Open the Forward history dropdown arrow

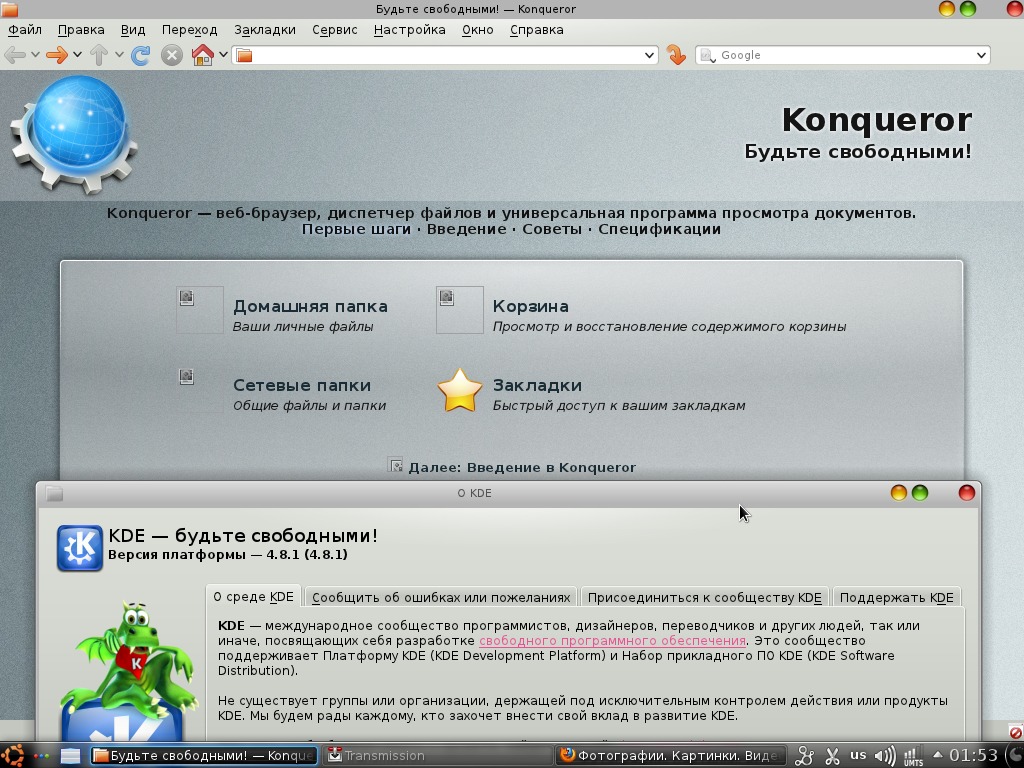coord(77,55)
